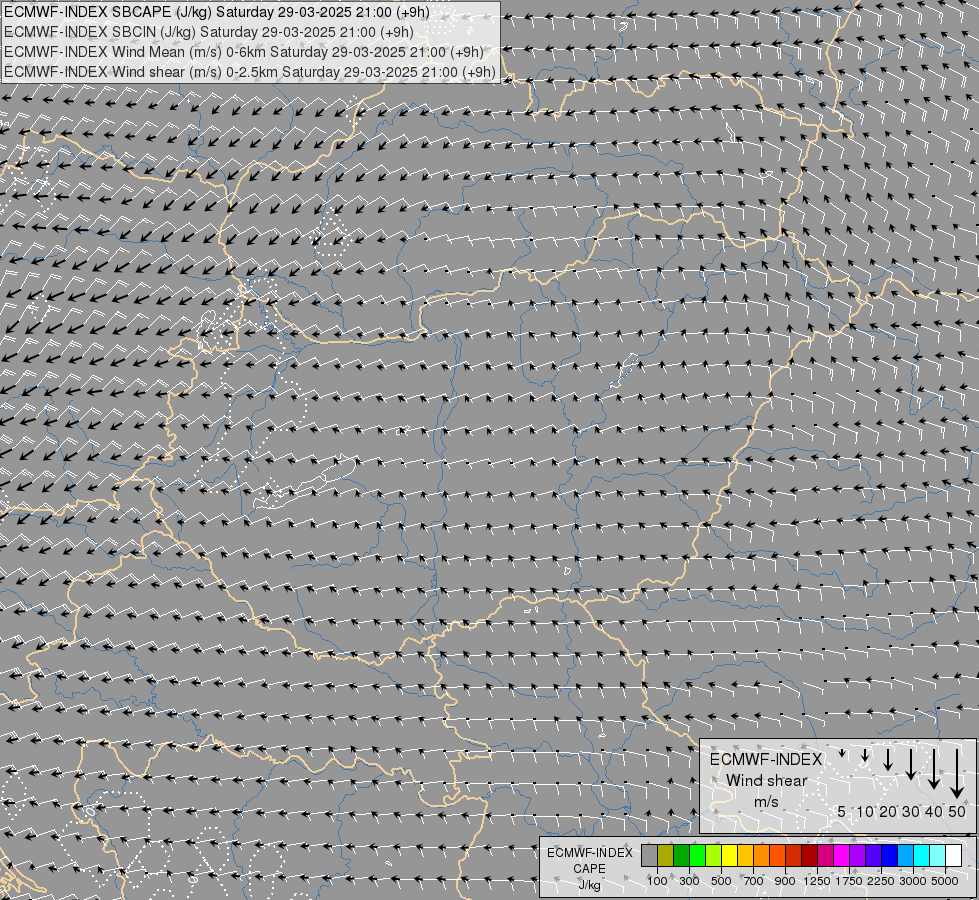This screenshot has width=979, height=900.
Task: Click the cyan swatch right of the 3000 tick
Action: [x=922, y=855]
